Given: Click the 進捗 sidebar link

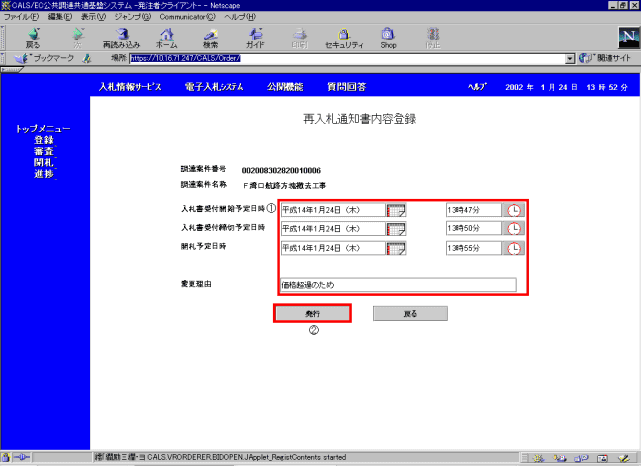Looking at the screenshot, I should pos(44,174).
